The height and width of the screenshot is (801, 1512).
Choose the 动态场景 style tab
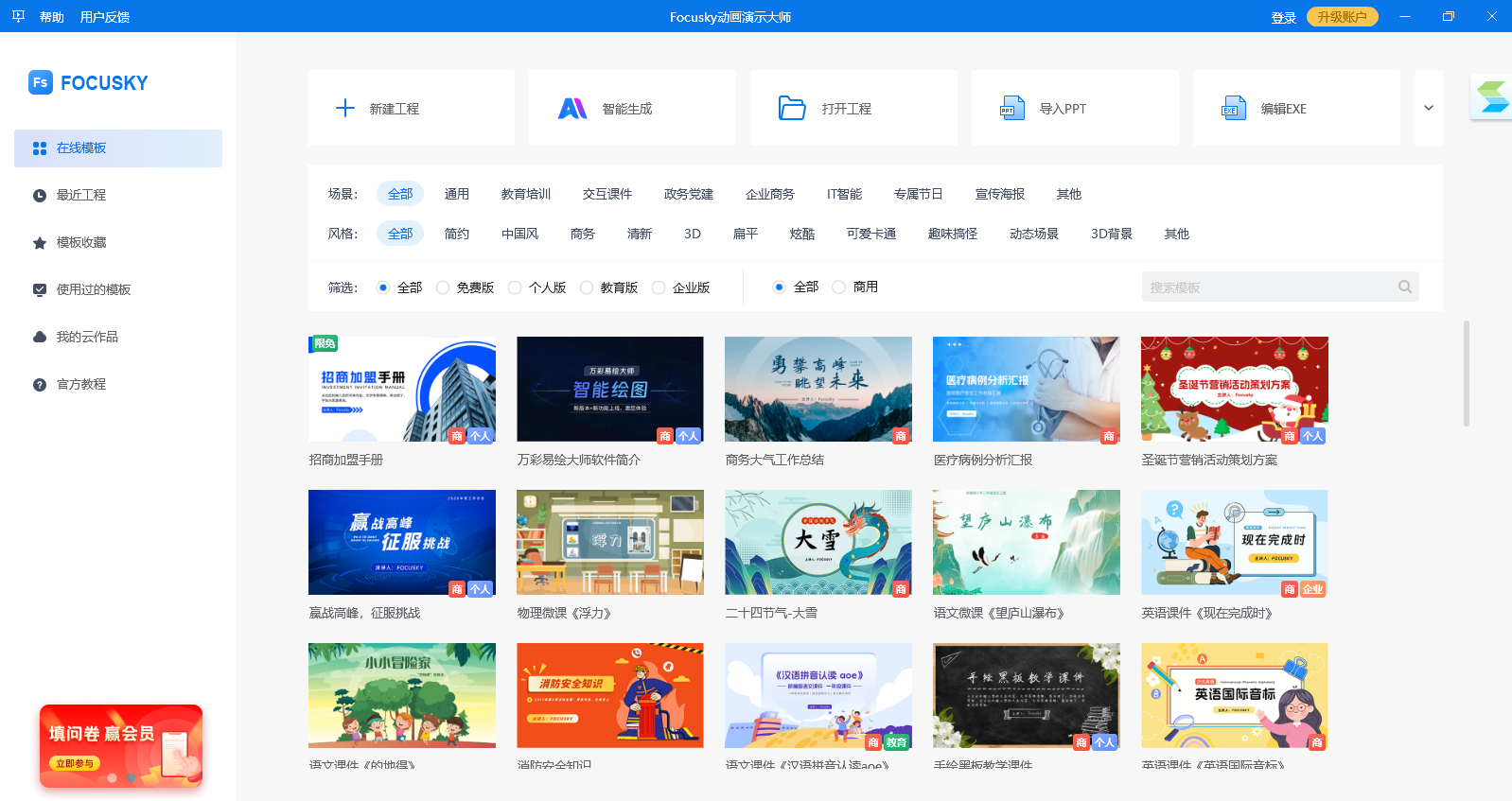[x=1034, y=234]
